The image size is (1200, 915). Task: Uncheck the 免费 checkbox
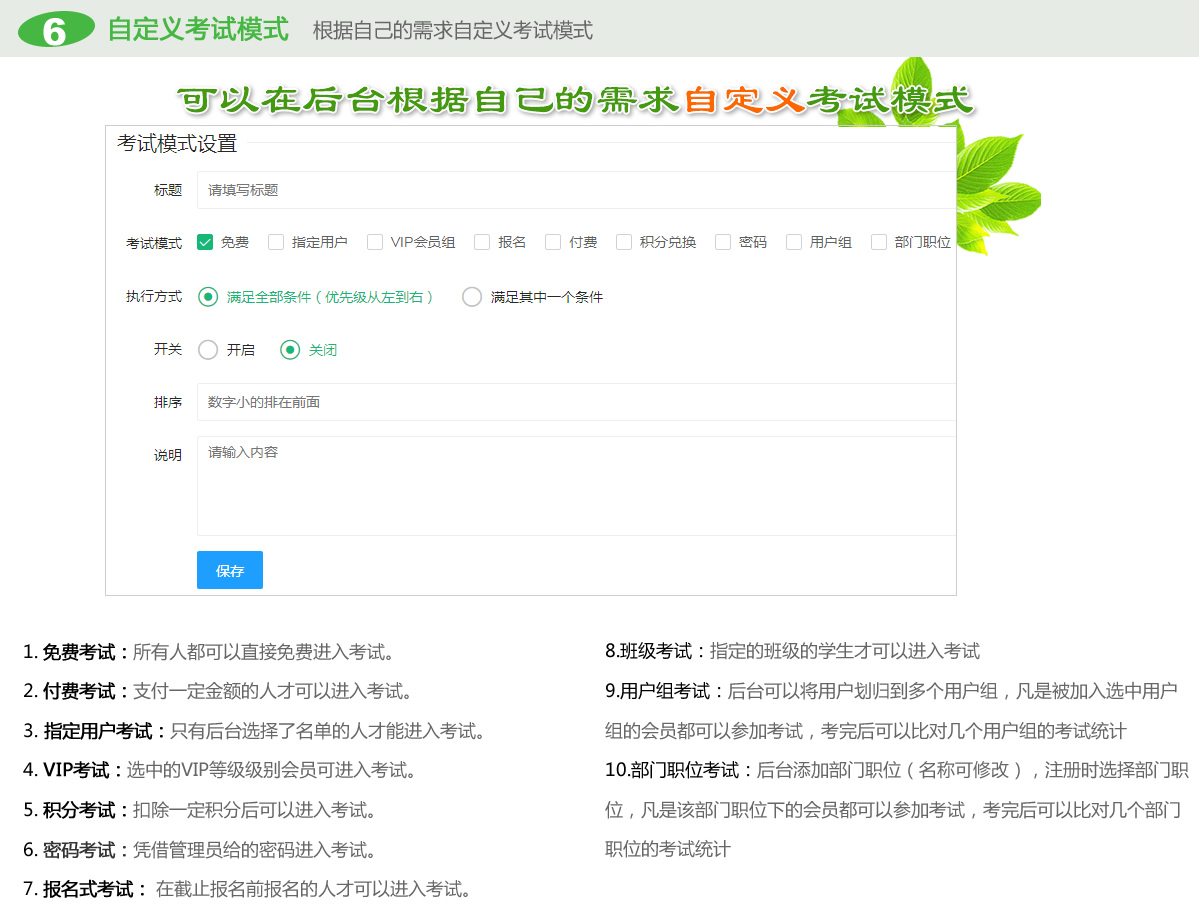tap(205, 242)
